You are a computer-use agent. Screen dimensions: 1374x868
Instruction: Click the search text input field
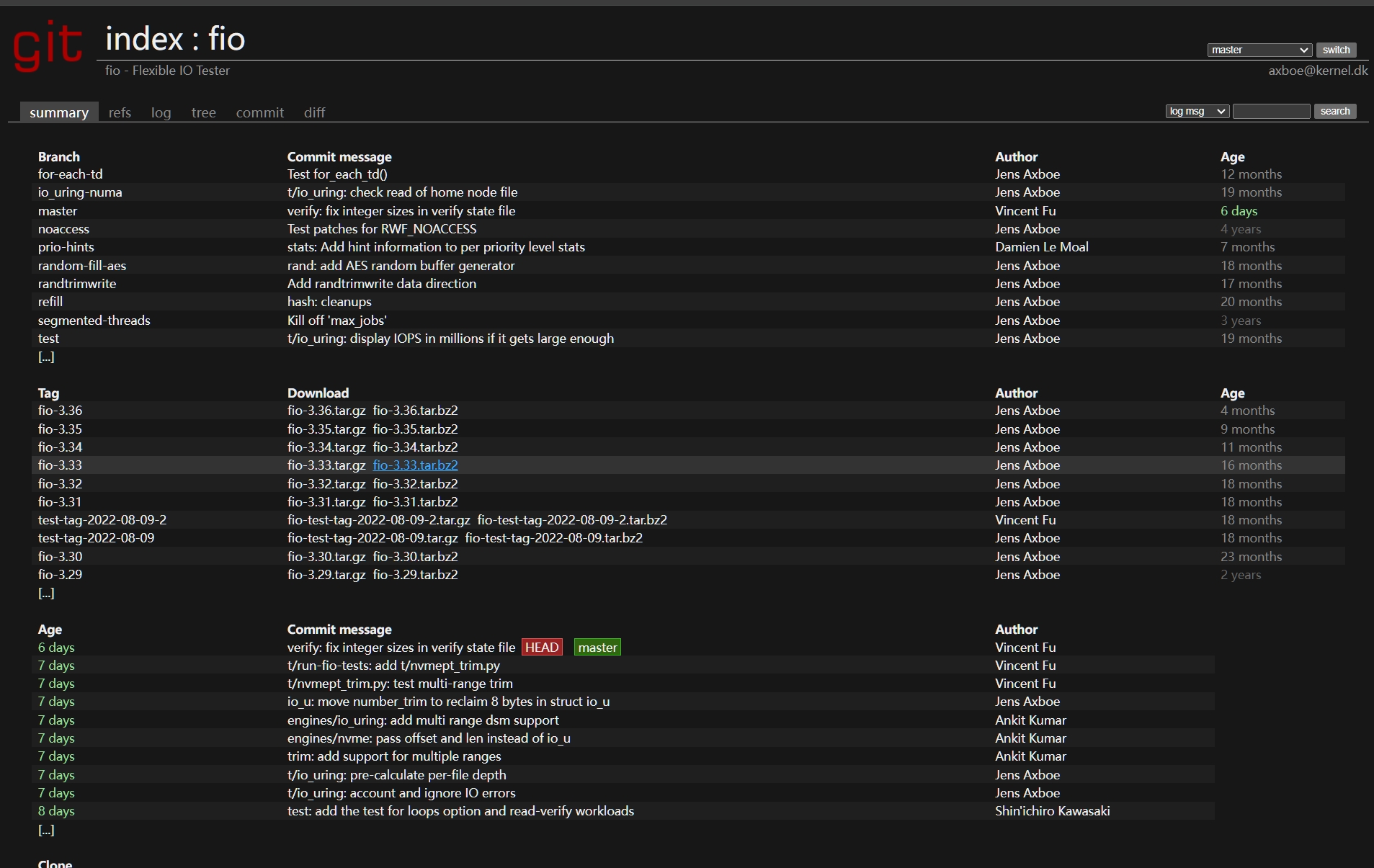pos(1271,111)
